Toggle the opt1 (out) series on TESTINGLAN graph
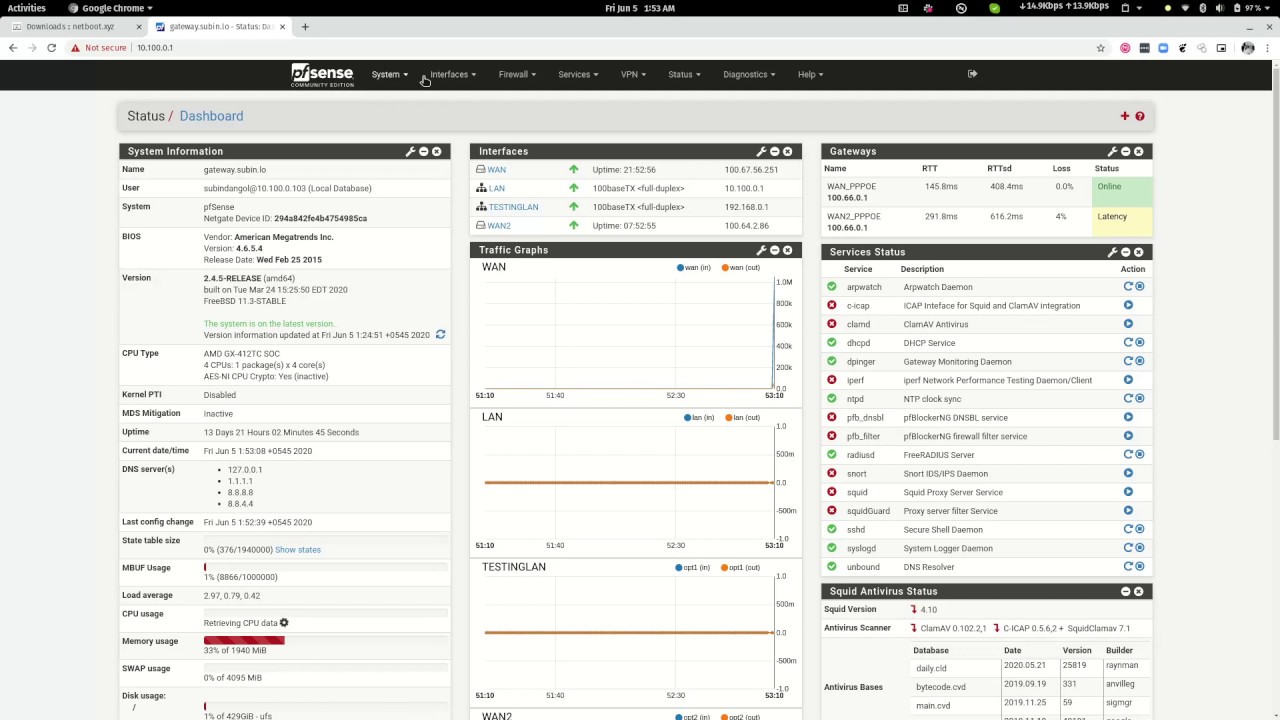Viewport: 1280px width, 720px height. point(741,568)
